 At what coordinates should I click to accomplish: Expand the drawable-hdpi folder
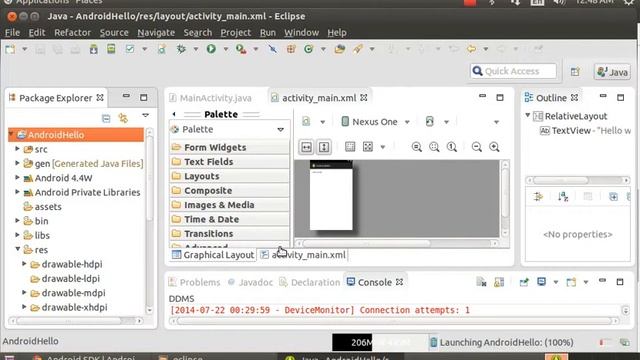pyautogui.click(x=24, y=264)
